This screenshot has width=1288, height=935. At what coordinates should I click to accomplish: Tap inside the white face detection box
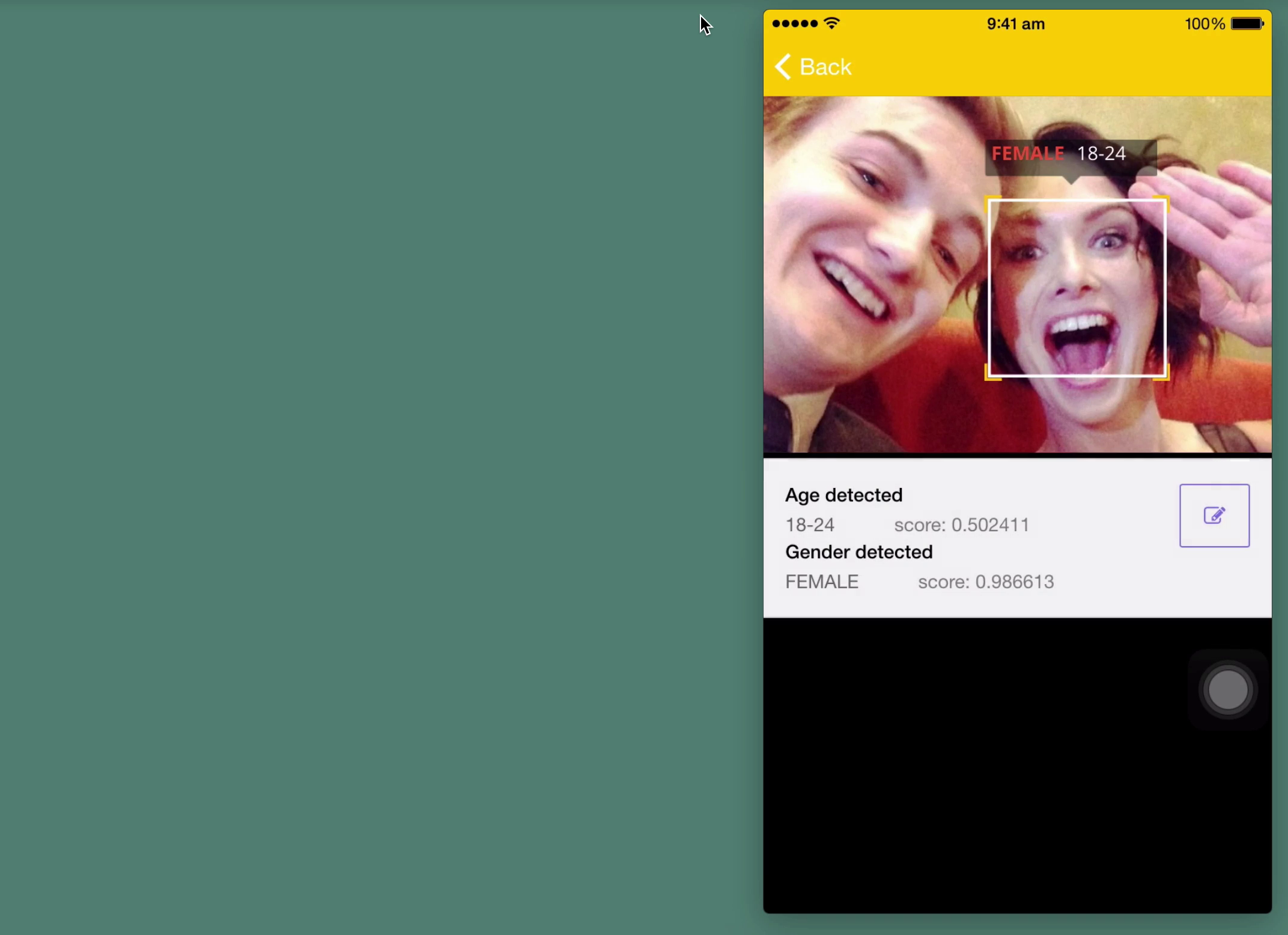pos(1077,288)
